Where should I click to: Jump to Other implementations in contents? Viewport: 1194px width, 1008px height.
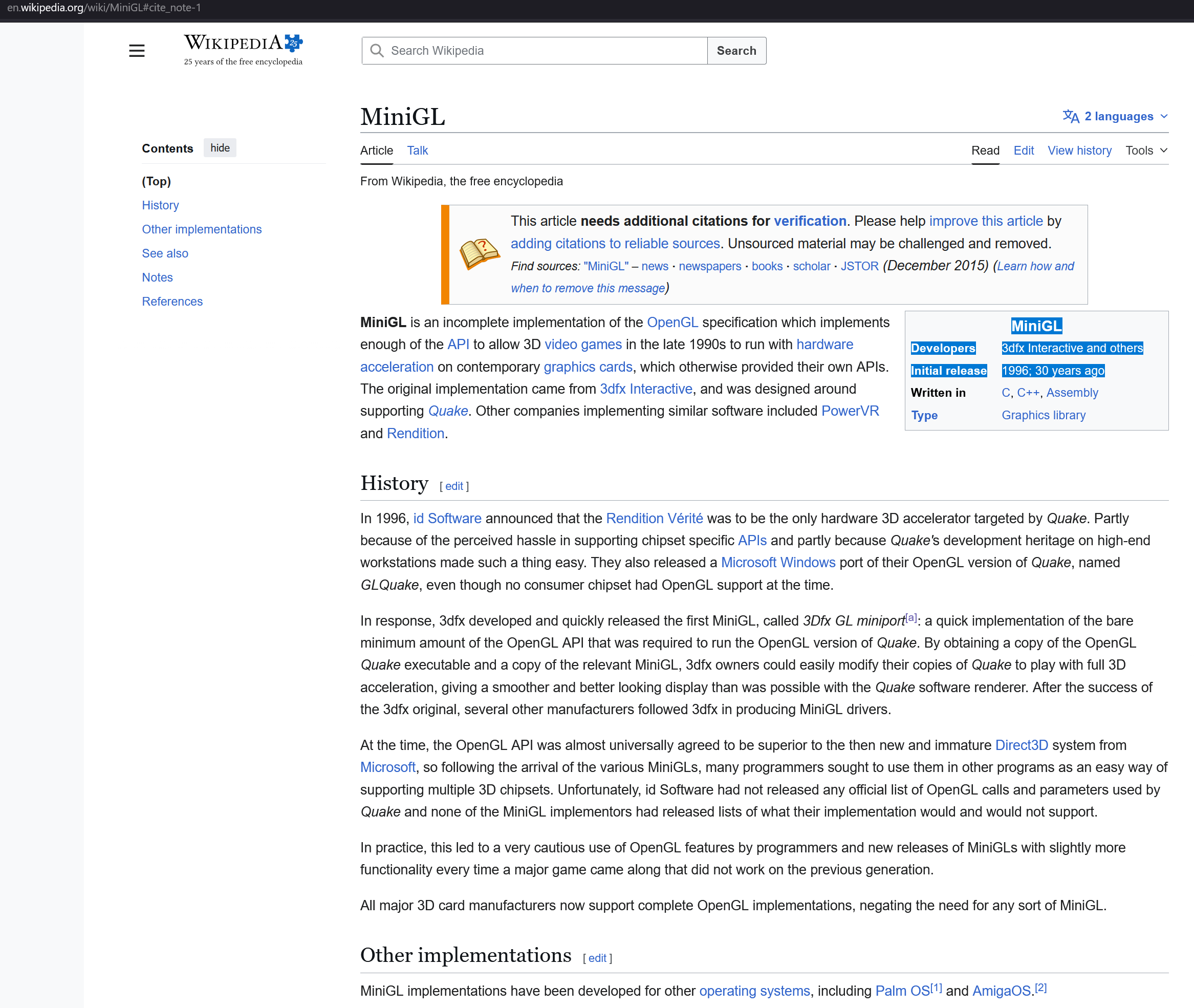pos(202,230)
